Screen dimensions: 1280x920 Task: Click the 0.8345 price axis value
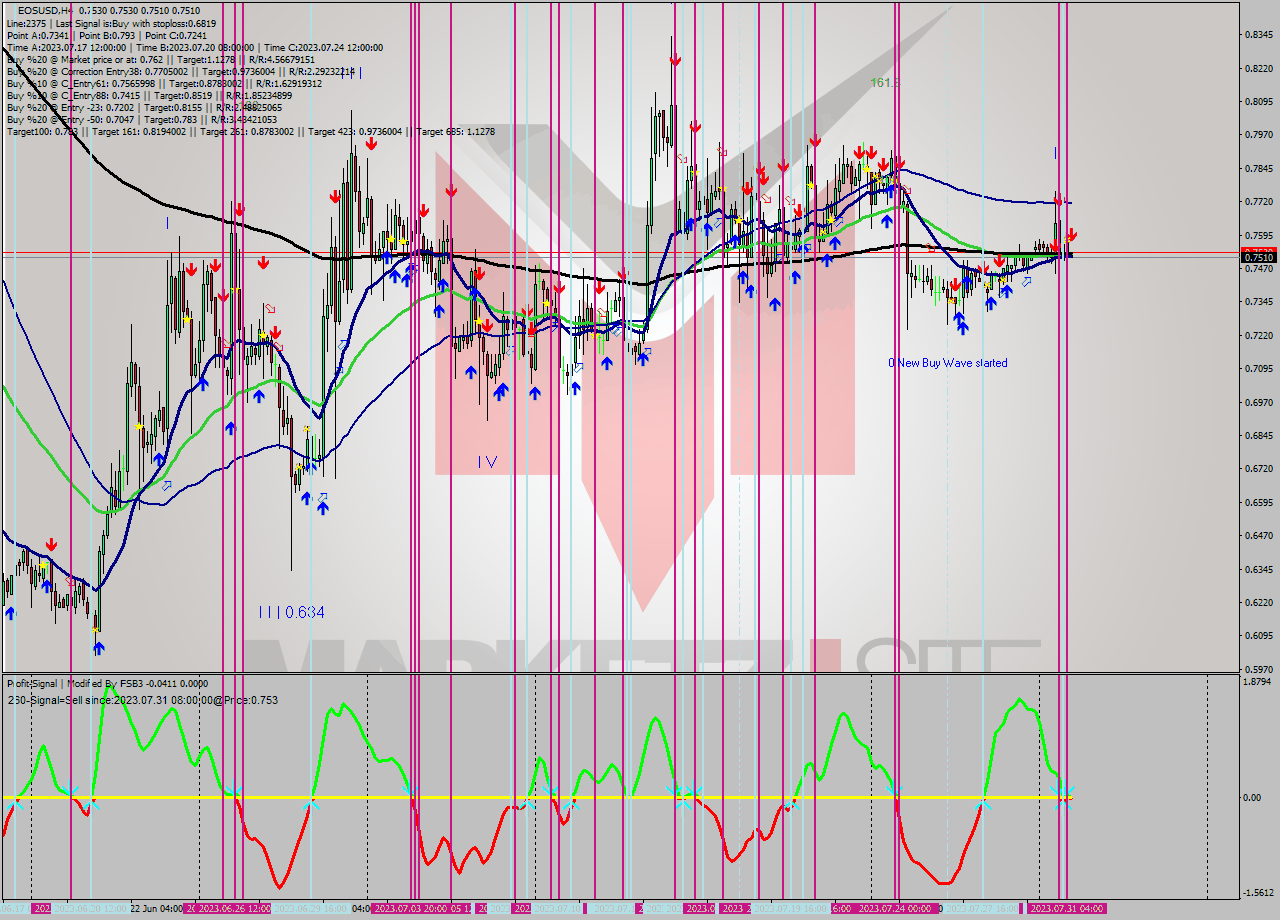(x=1258, y=35)
